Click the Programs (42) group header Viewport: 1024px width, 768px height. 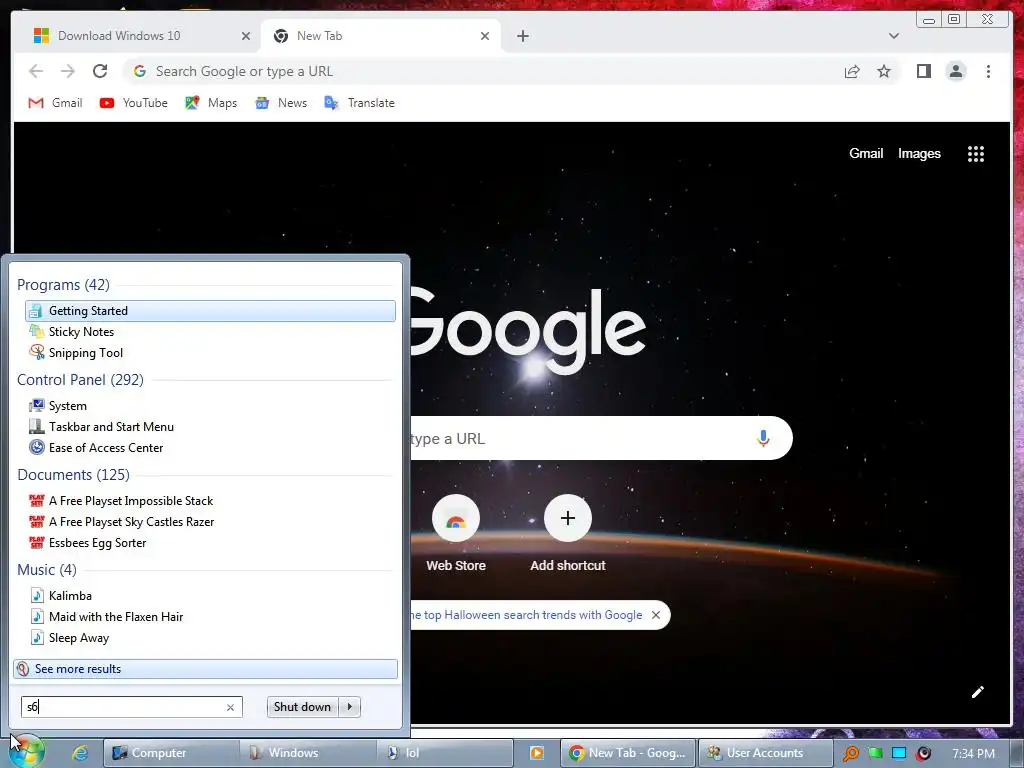(x=63, y=285)
